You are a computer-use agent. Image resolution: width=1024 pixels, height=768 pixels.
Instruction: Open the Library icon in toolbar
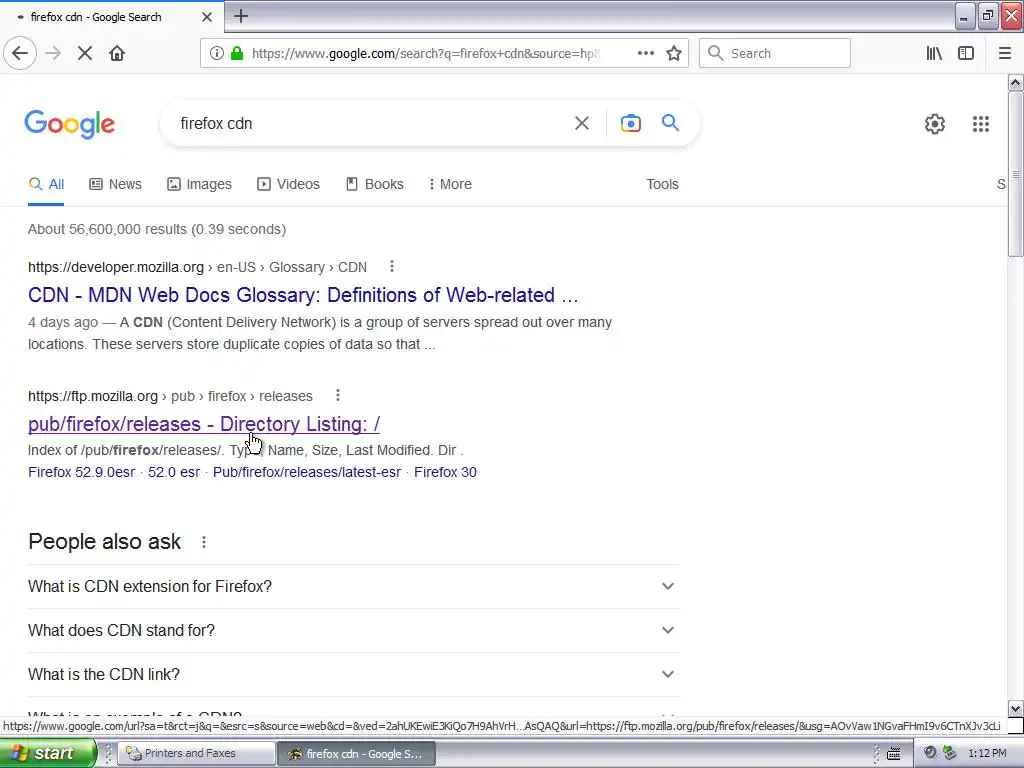934,53
